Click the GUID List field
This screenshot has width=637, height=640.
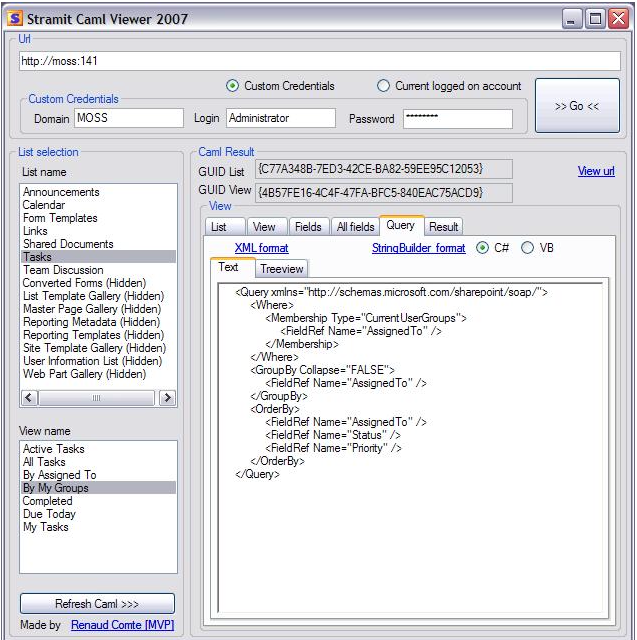pos(384,169)
